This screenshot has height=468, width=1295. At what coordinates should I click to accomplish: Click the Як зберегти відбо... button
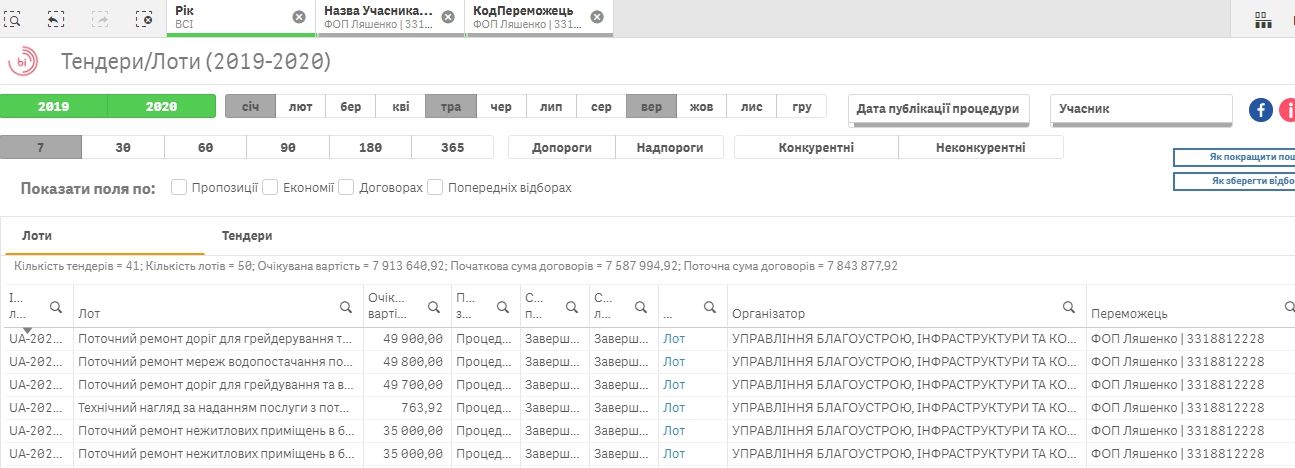coord(1234,181)
